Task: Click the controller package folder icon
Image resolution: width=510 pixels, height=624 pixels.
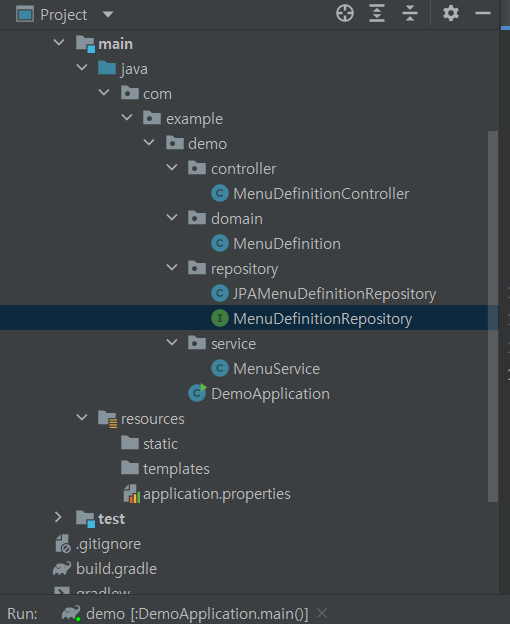Action: [x=197, y=168]
